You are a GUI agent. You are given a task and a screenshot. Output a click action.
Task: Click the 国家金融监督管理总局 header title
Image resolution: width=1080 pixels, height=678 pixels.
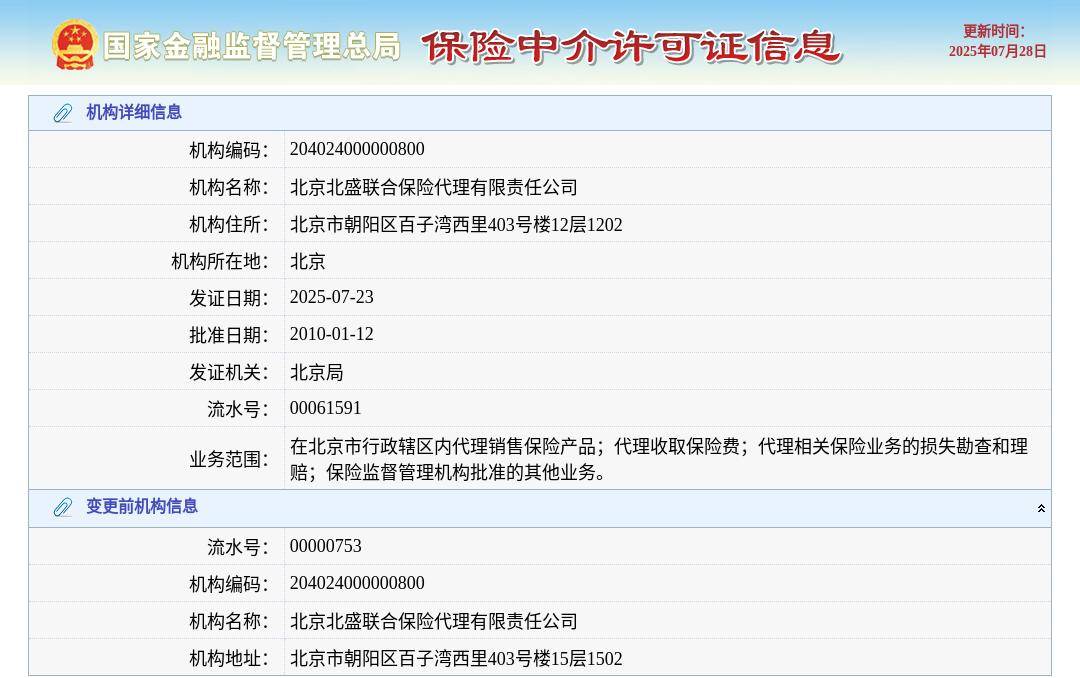pos(252,47)
